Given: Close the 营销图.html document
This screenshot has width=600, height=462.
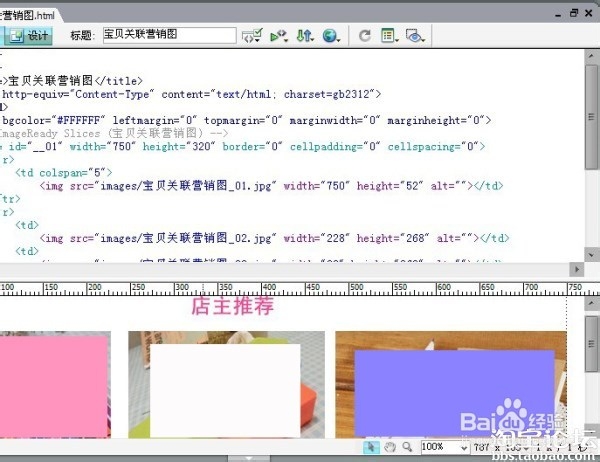Looking at the screenshot, I should 589,13.
